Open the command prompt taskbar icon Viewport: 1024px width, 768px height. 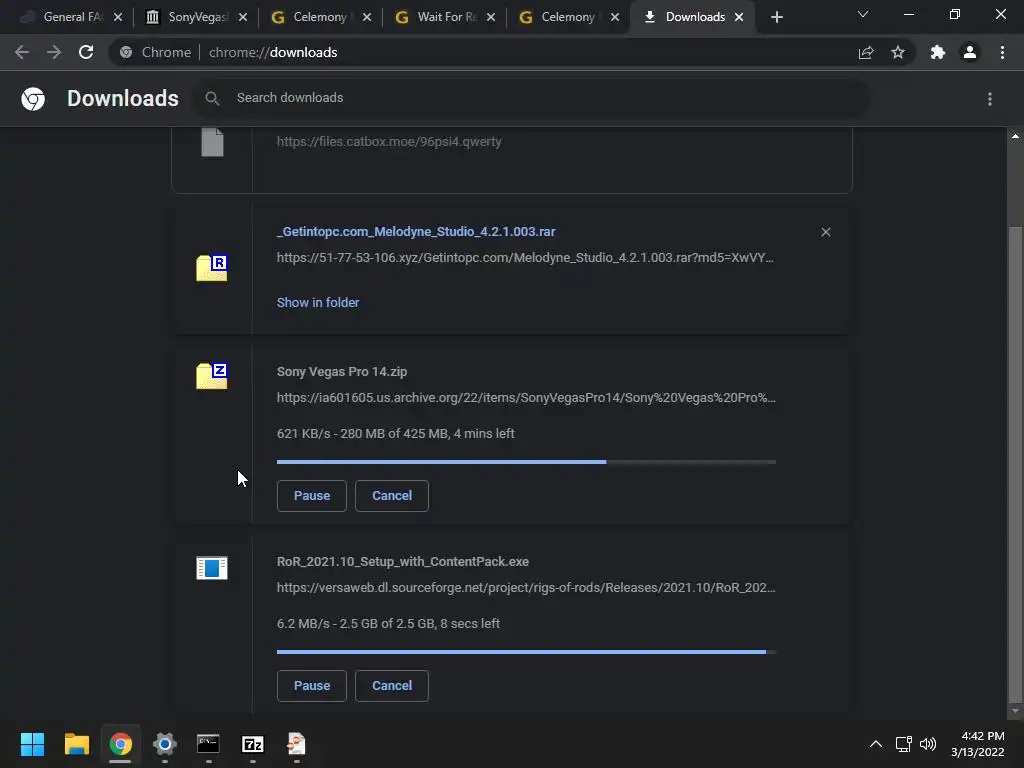(208, 744)
